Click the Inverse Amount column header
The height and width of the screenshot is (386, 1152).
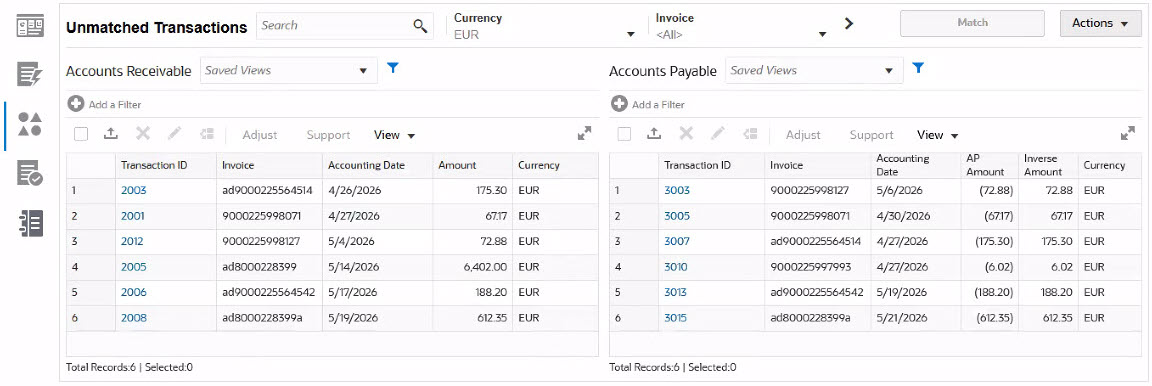(x=1048, y=165)
